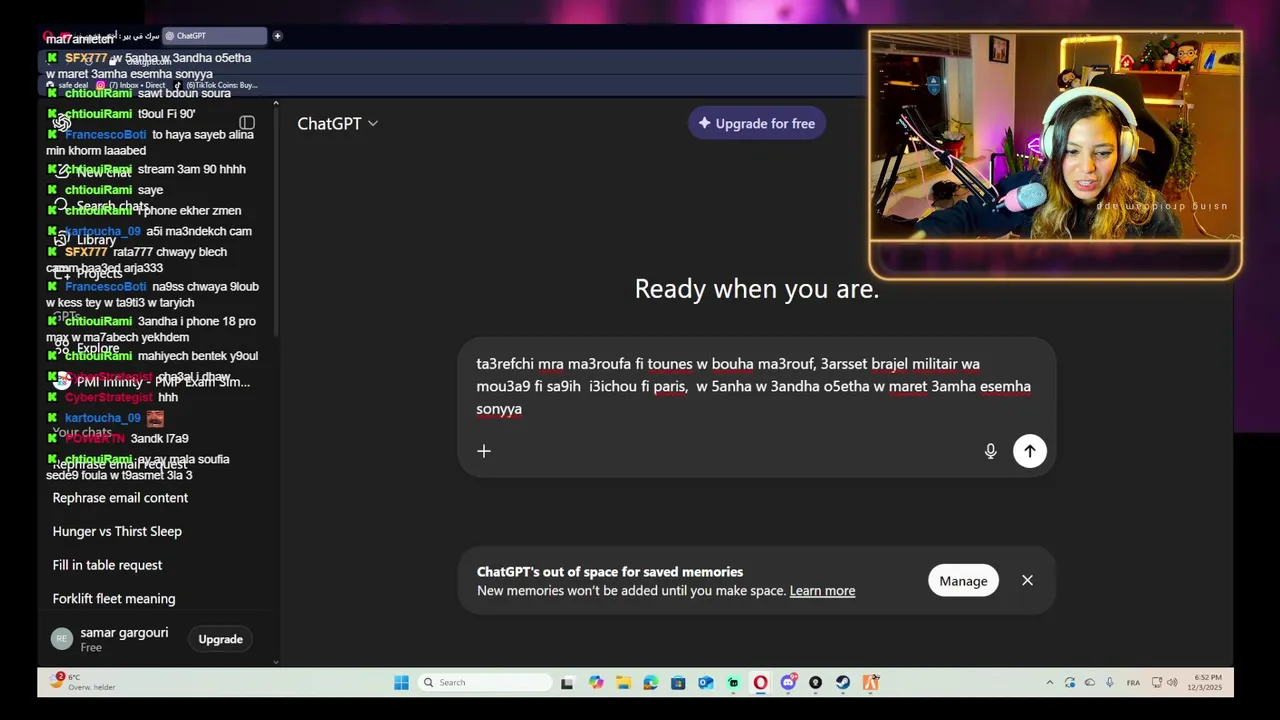Open Task View on the taskbar
Viewport: 1280px width, 720px height.
[567, 682]
